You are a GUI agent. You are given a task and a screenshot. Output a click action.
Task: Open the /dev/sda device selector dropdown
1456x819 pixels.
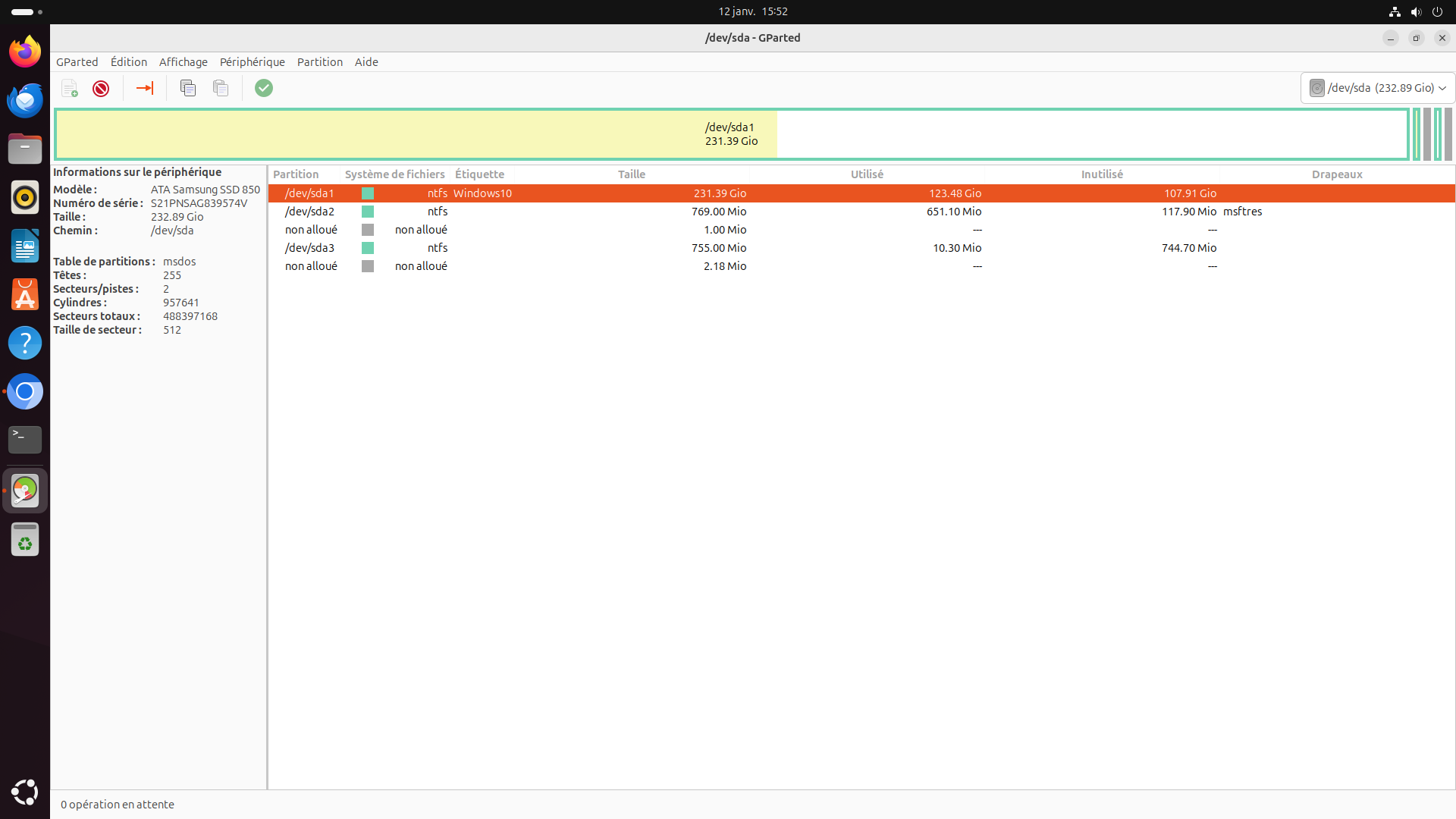(x=1378, y=88)
